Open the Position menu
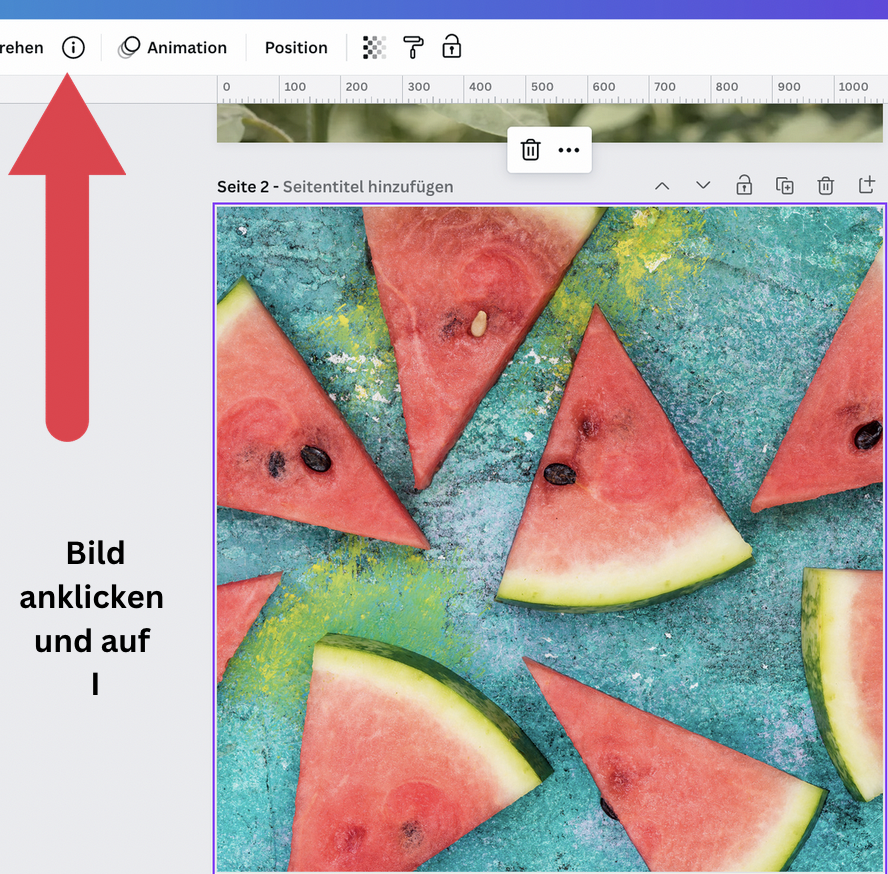This screenshot has height=874, width=888. click(x=296, y=47)
